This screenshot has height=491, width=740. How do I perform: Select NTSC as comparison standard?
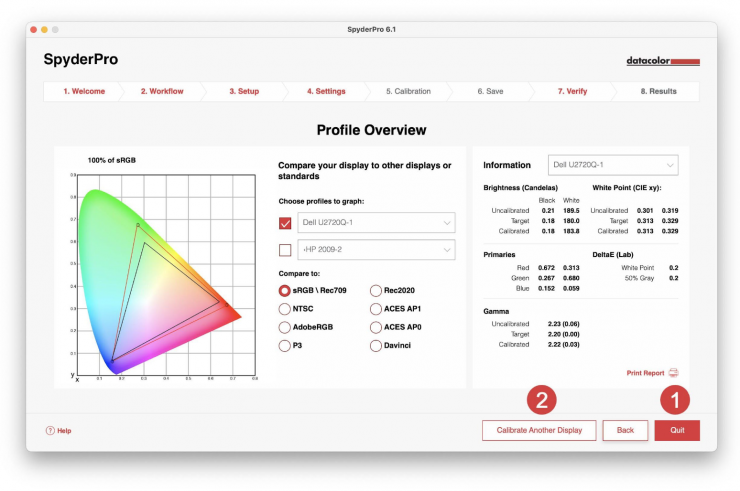coord(285,309)
